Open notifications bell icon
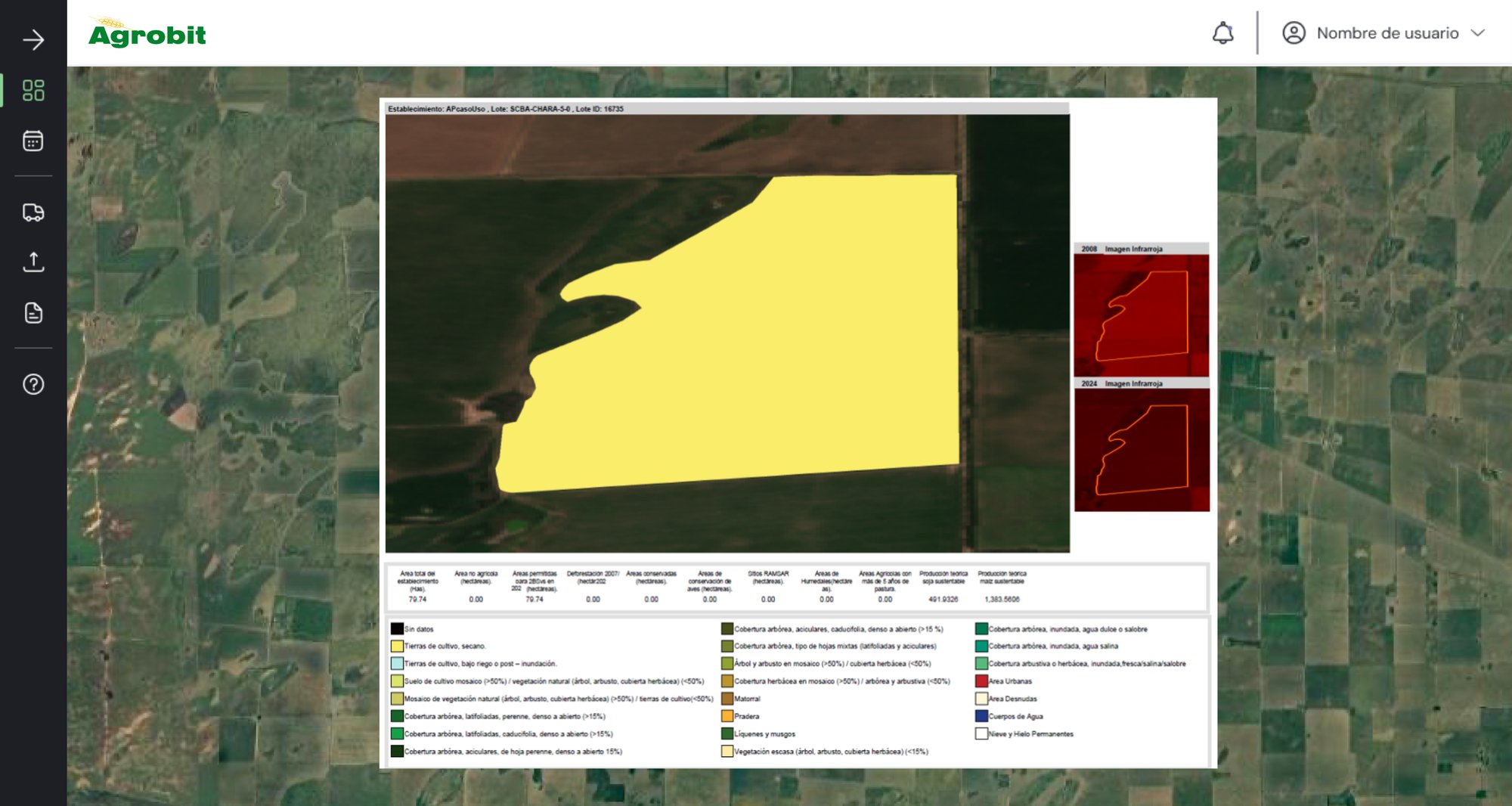Screen dimensions: 1512x806 1222,33
